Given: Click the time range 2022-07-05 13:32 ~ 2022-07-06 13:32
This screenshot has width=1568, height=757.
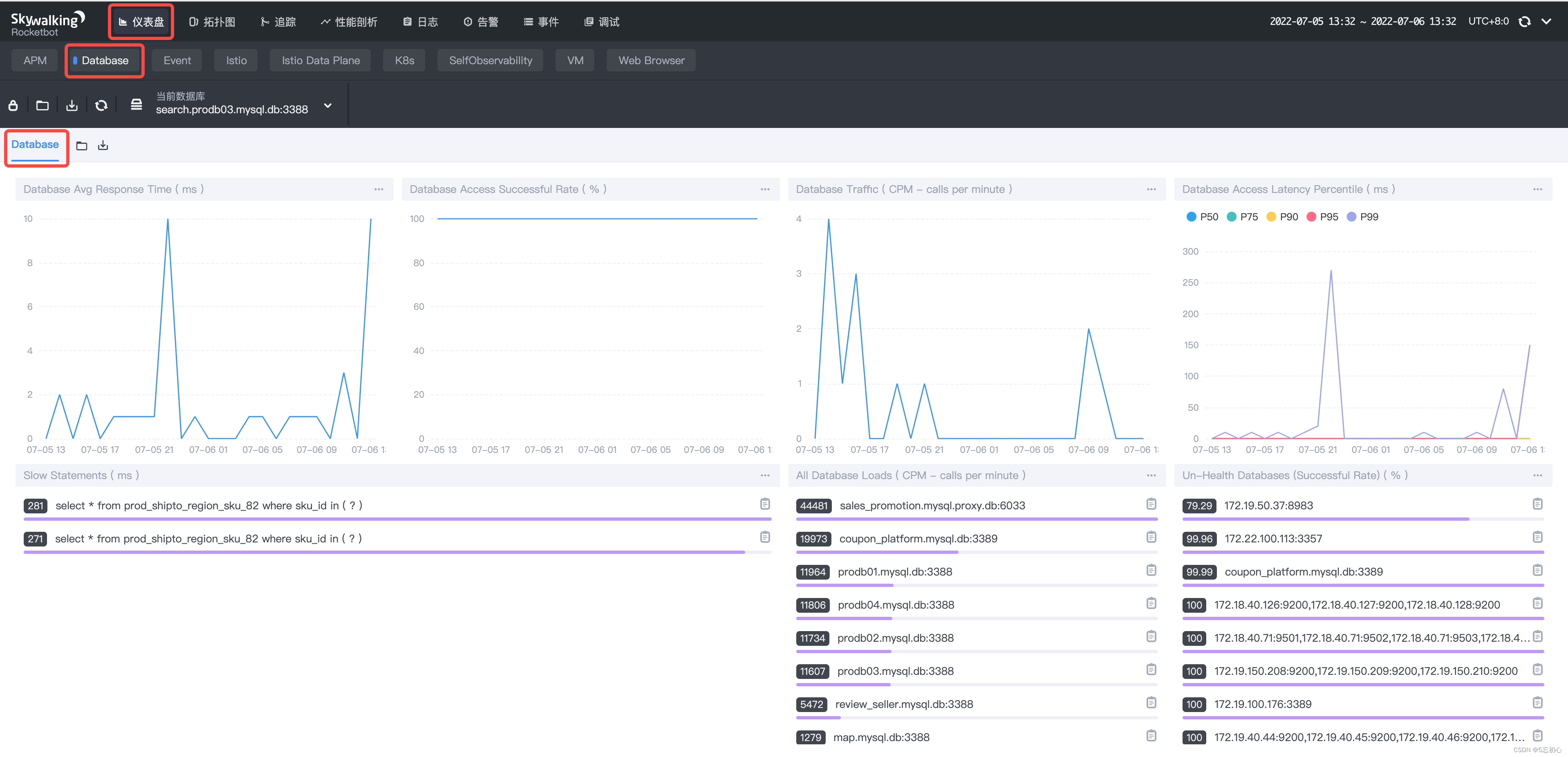Looking at the screenshot, I should (x=1362, y=21).
